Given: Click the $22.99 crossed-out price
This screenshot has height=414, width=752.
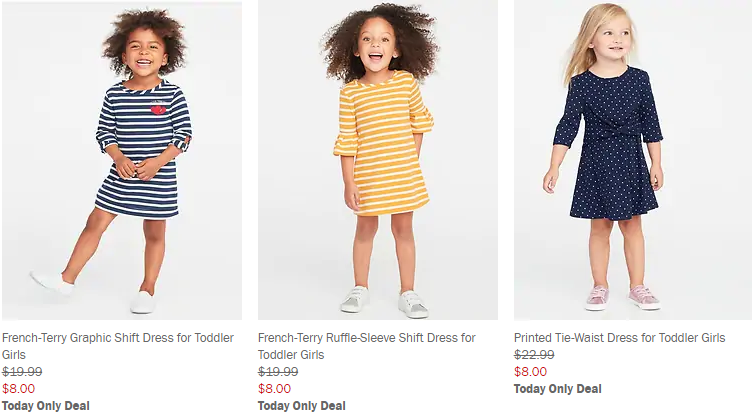Looking at the screenshot, I should [534, 355].
